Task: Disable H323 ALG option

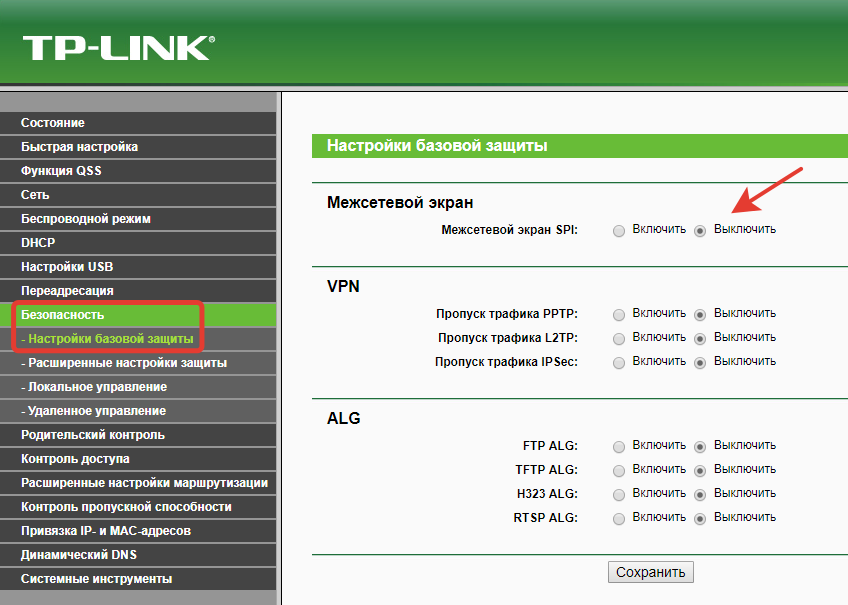Action: click(700, 494)
